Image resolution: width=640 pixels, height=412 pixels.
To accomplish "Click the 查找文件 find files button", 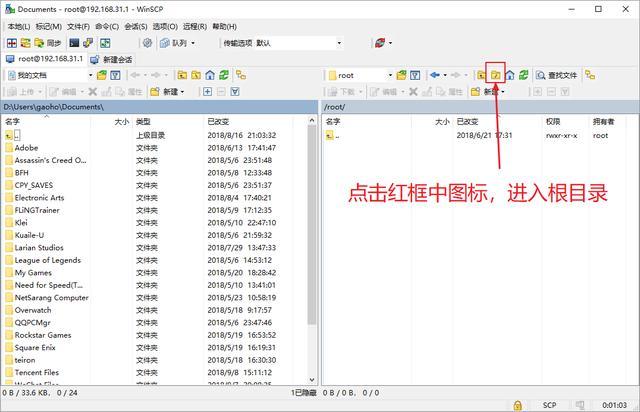I will coord(557,75).
